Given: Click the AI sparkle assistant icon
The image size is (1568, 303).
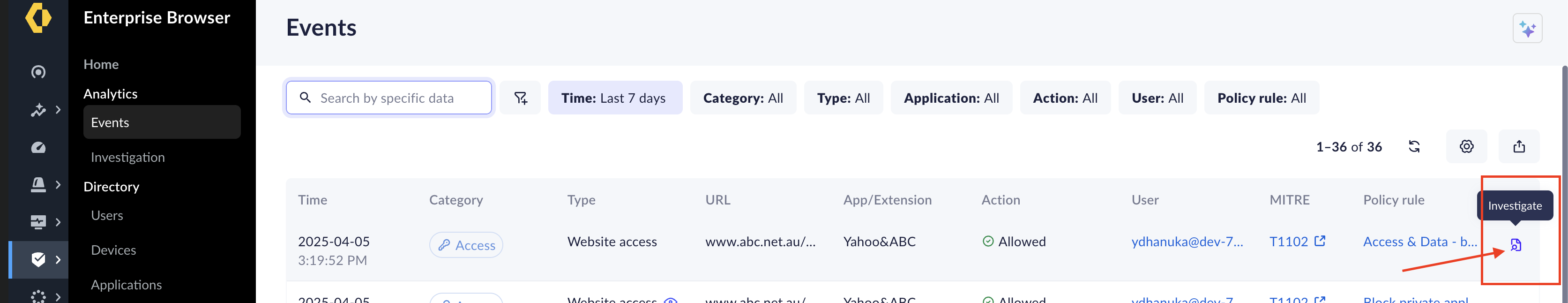Looking at the screenshot, I should coord(1527,29).
